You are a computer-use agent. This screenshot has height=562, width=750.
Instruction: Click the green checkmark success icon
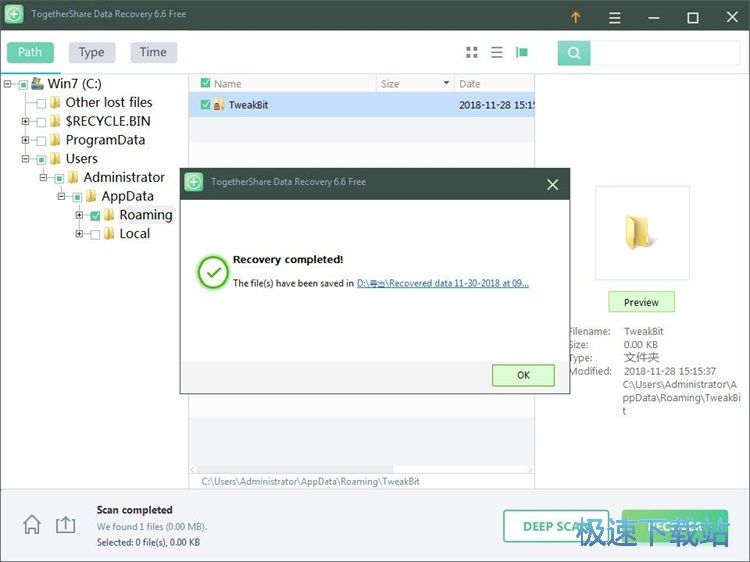(213, 272)
